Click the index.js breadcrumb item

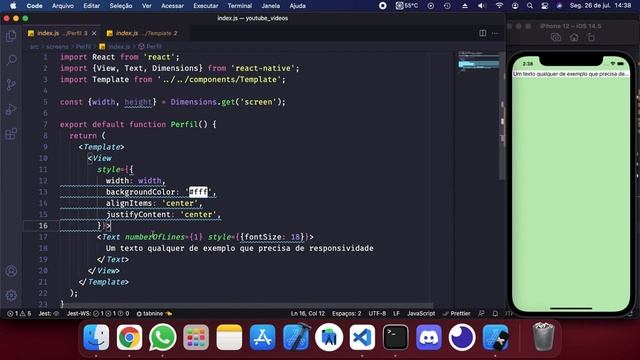click(x=115, y=46)
